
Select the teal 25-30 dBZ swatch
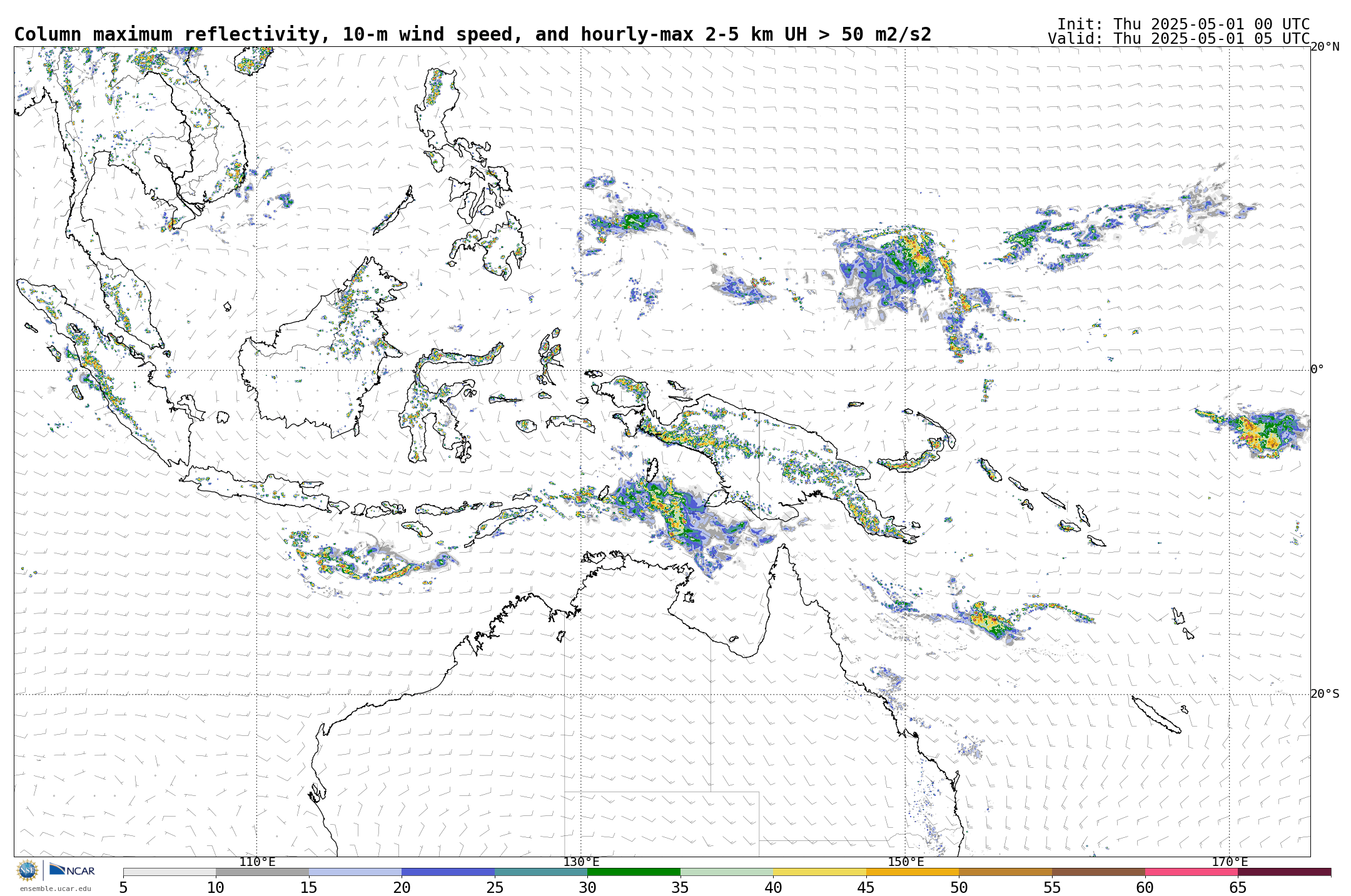tap(541, 872)
